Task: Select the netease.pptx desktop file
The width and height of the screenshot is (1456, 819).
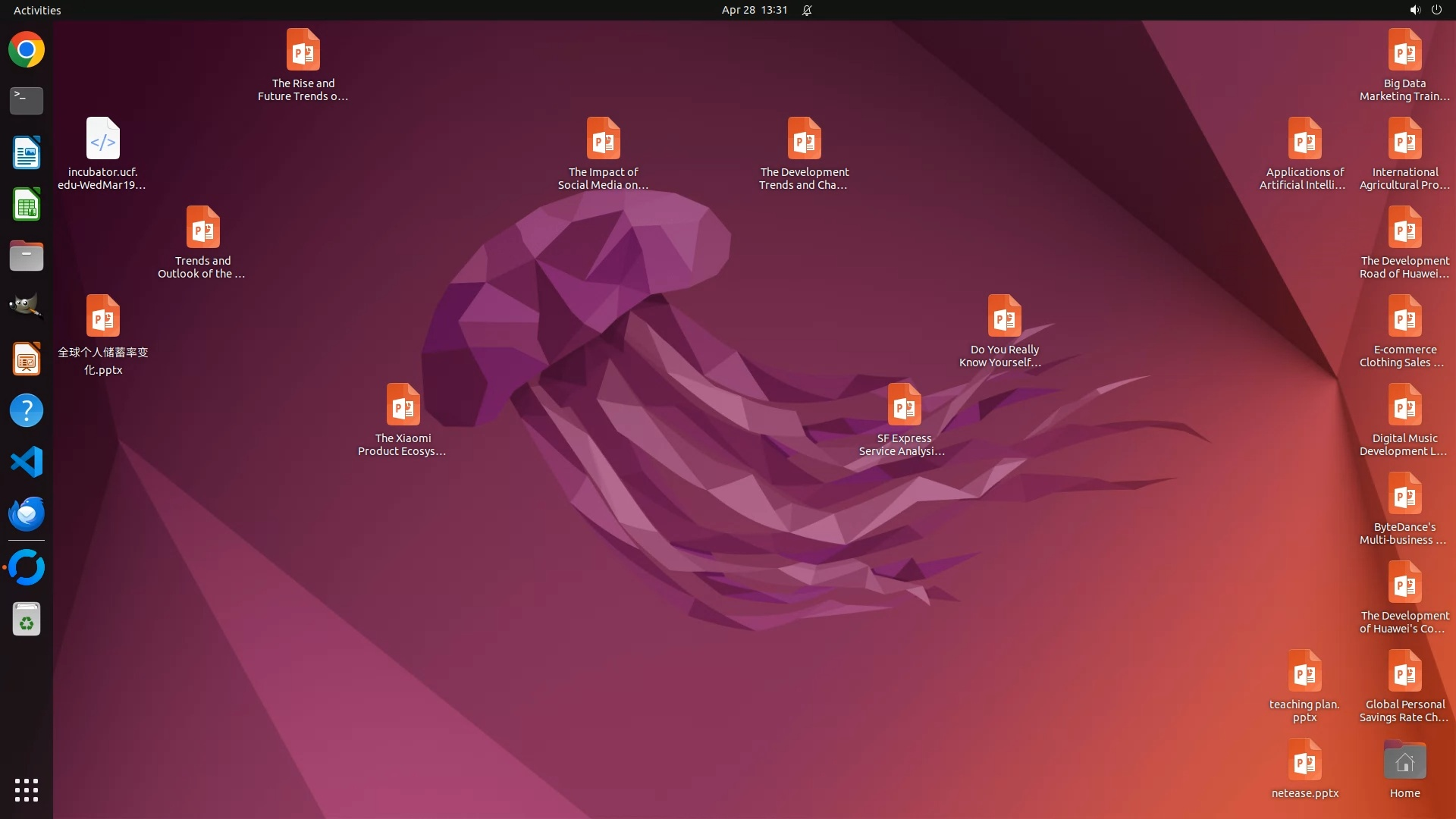Action: coord(1304,762)
